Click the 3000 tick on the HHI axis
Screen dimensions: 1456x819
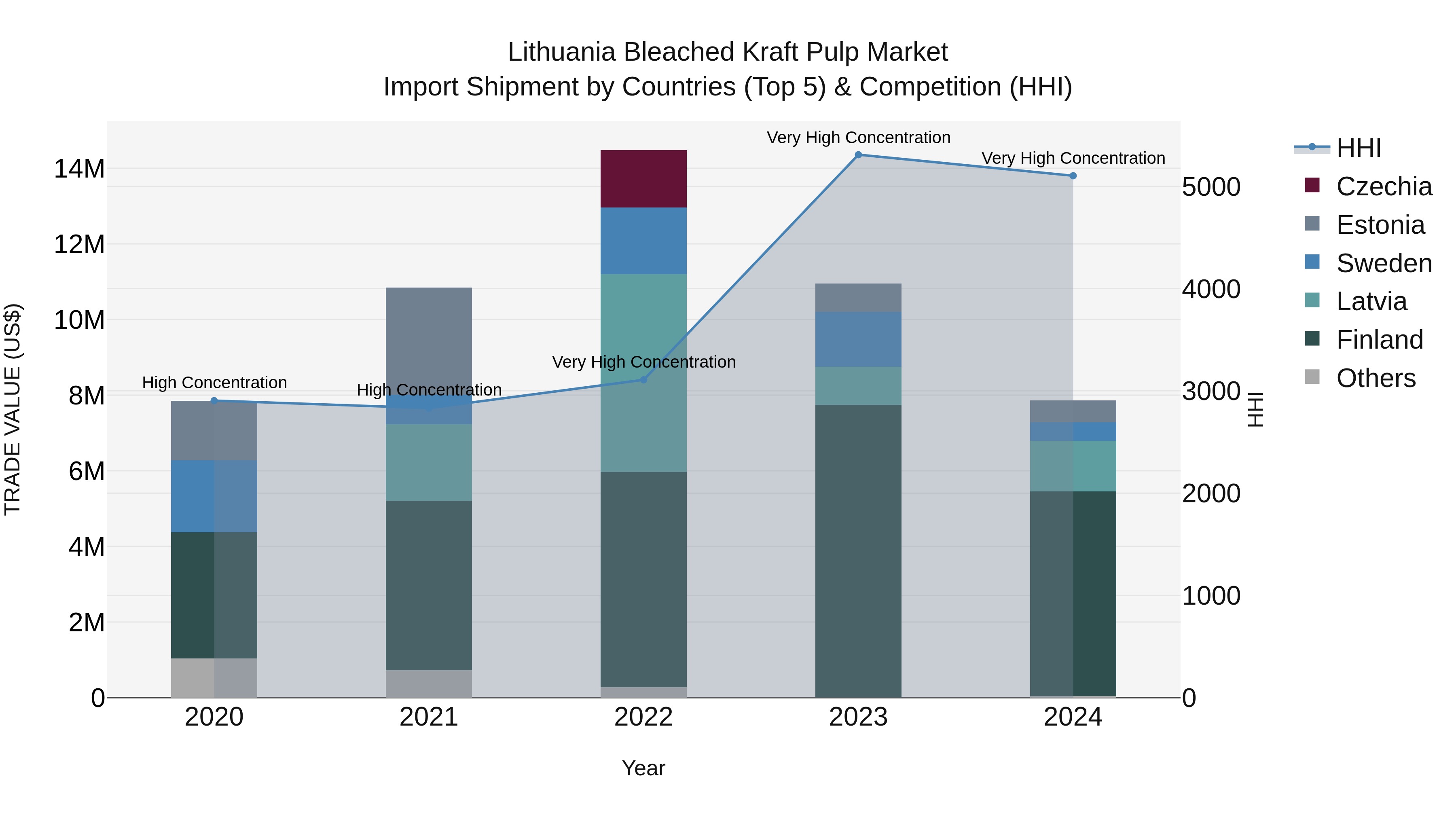point(1211,391)
